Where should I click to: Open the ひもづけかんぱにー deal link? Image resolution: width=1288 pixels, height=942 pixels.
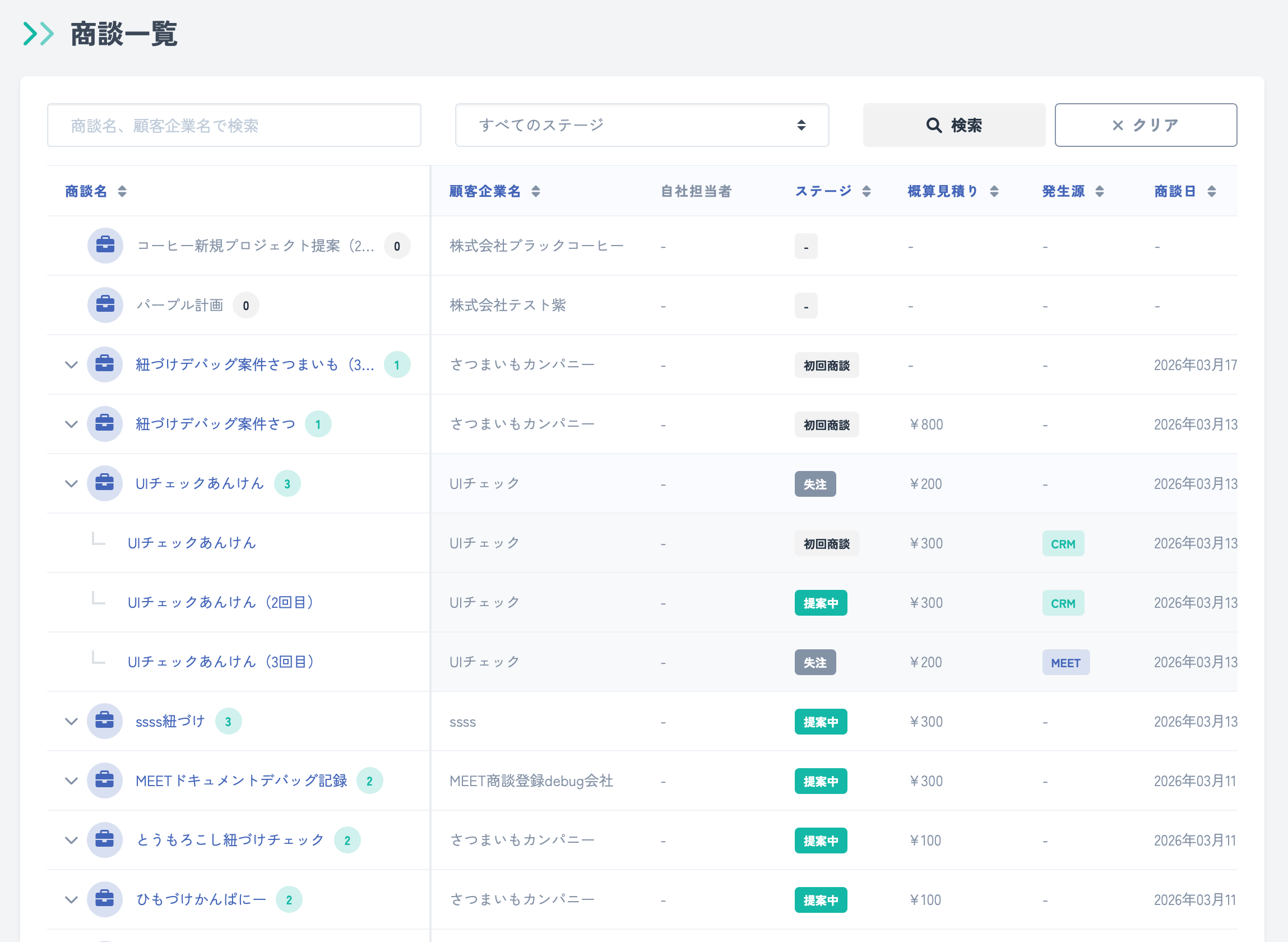[x=201, y=899]
